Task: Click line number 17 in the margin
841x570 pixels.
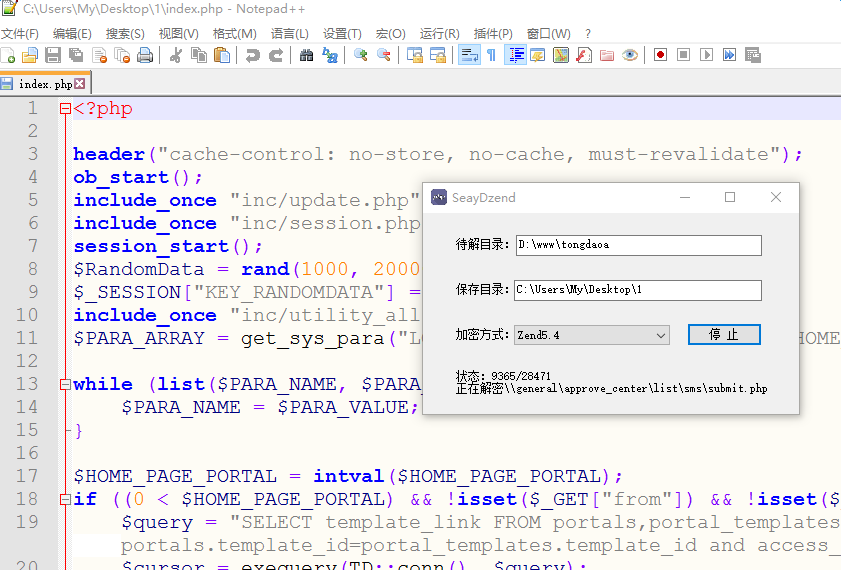Action: click(27, 476)
